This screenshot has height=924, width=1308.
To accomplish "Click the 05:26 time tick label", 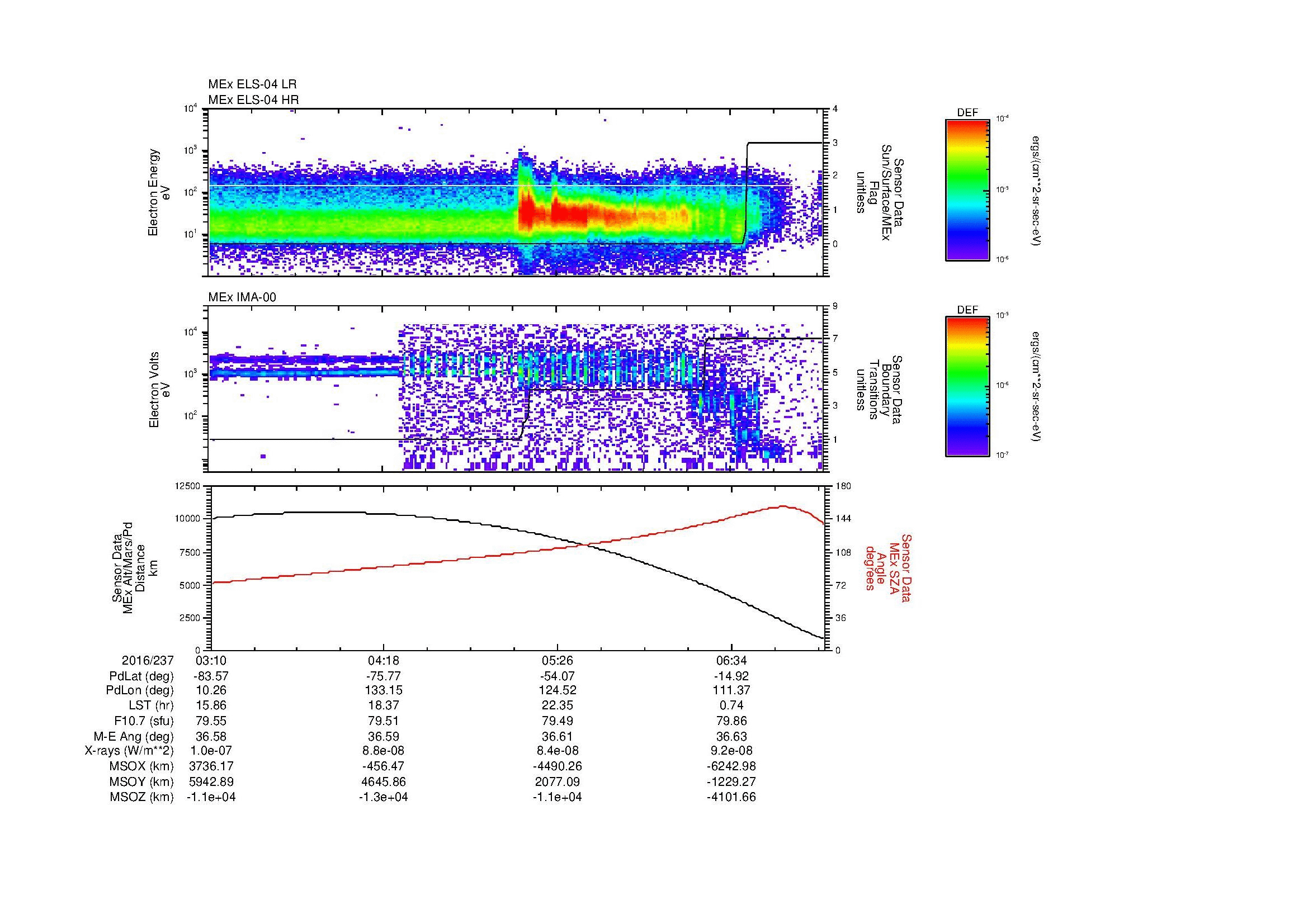I will click(557, 661).
